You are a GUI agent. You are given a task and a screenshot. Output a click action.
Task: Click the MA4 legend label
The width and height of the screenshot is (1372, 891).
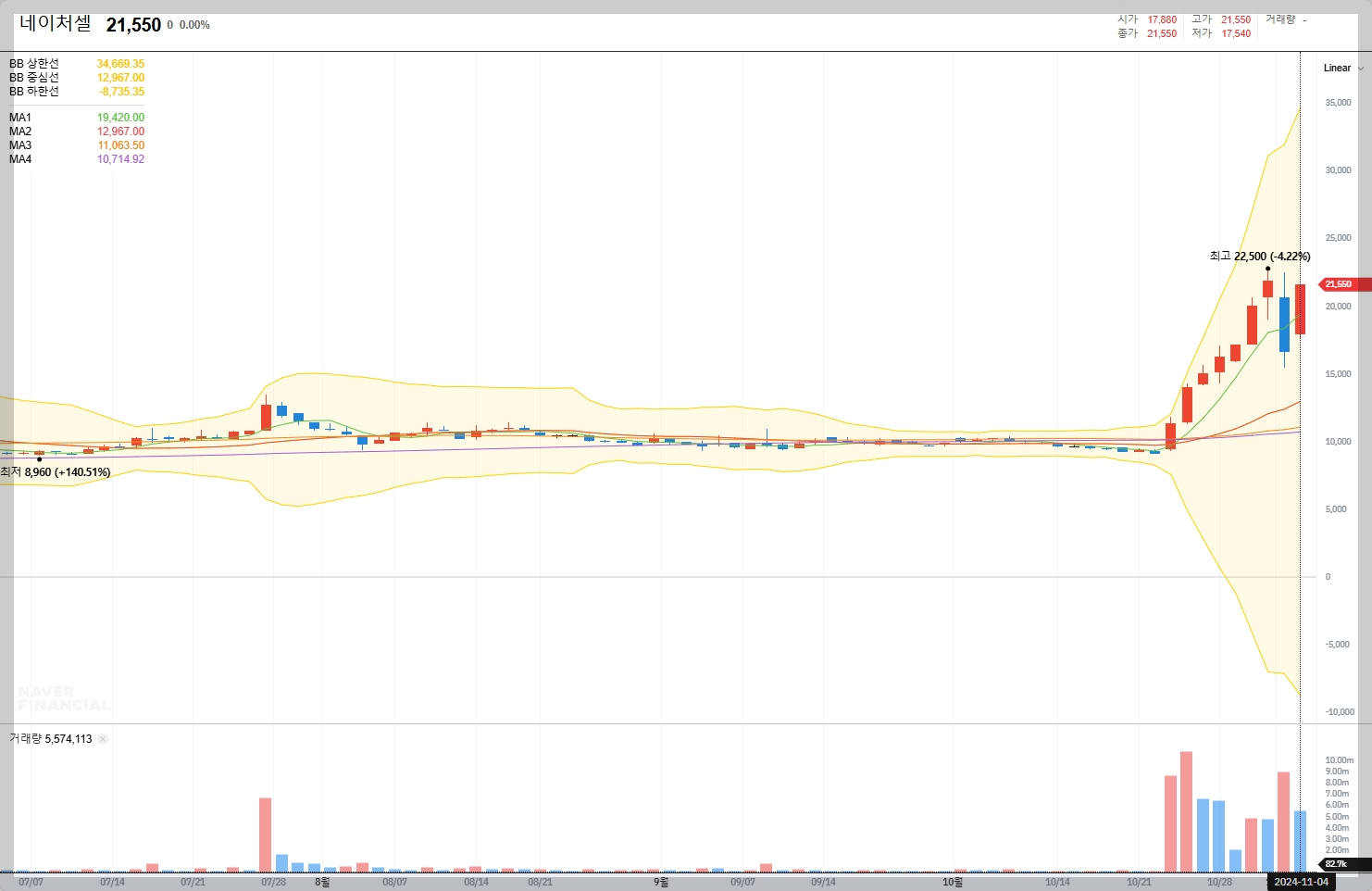pos(20,159)
